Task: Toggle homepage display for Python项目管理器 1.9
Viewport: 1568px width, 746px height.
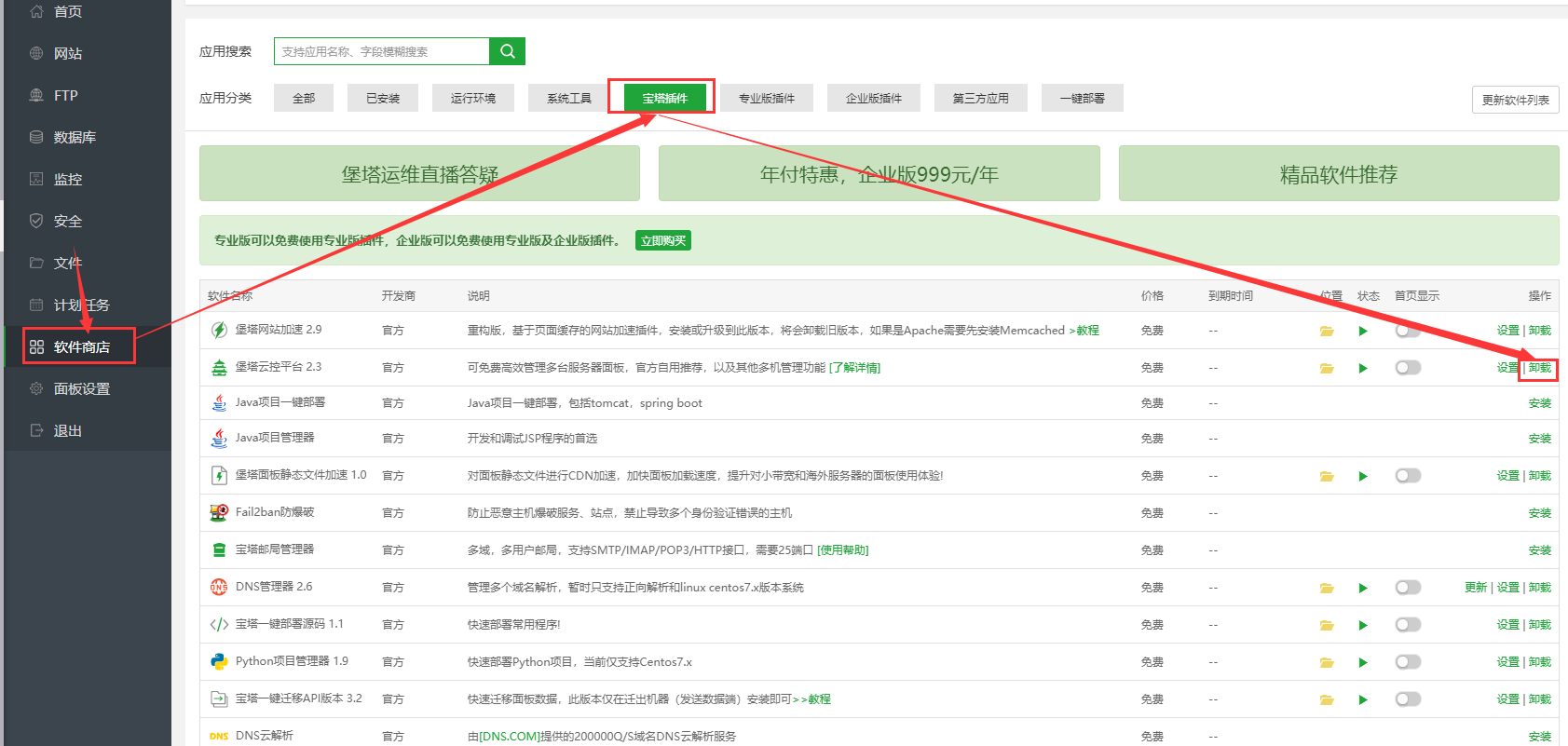Action: pyautogui.click(x=1408, y=662)
